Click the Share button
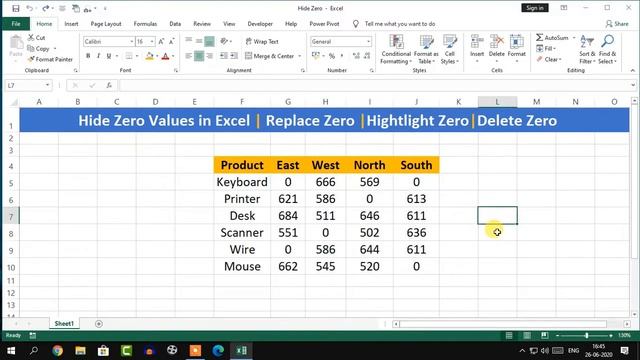The image size is (640, 360). click(617, 24)
